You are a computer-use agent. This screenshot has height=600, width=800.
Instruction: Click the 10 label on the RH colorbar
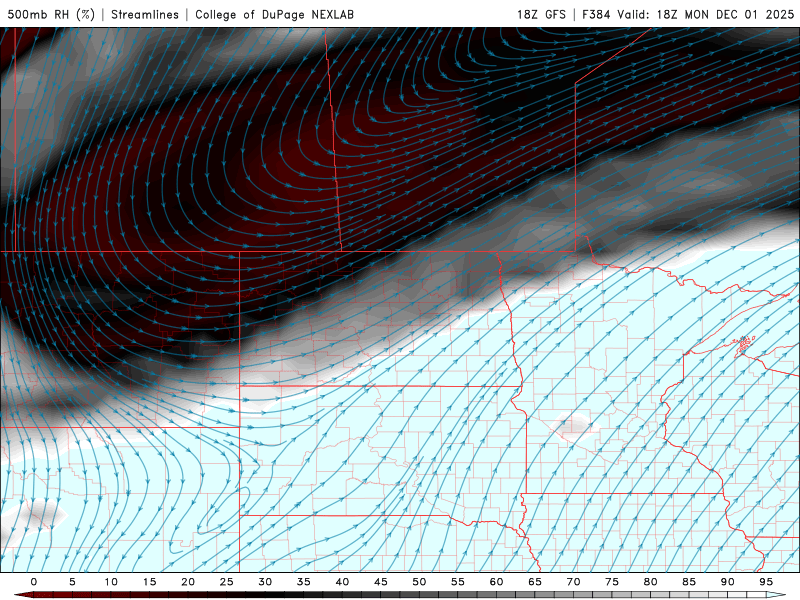111,582
